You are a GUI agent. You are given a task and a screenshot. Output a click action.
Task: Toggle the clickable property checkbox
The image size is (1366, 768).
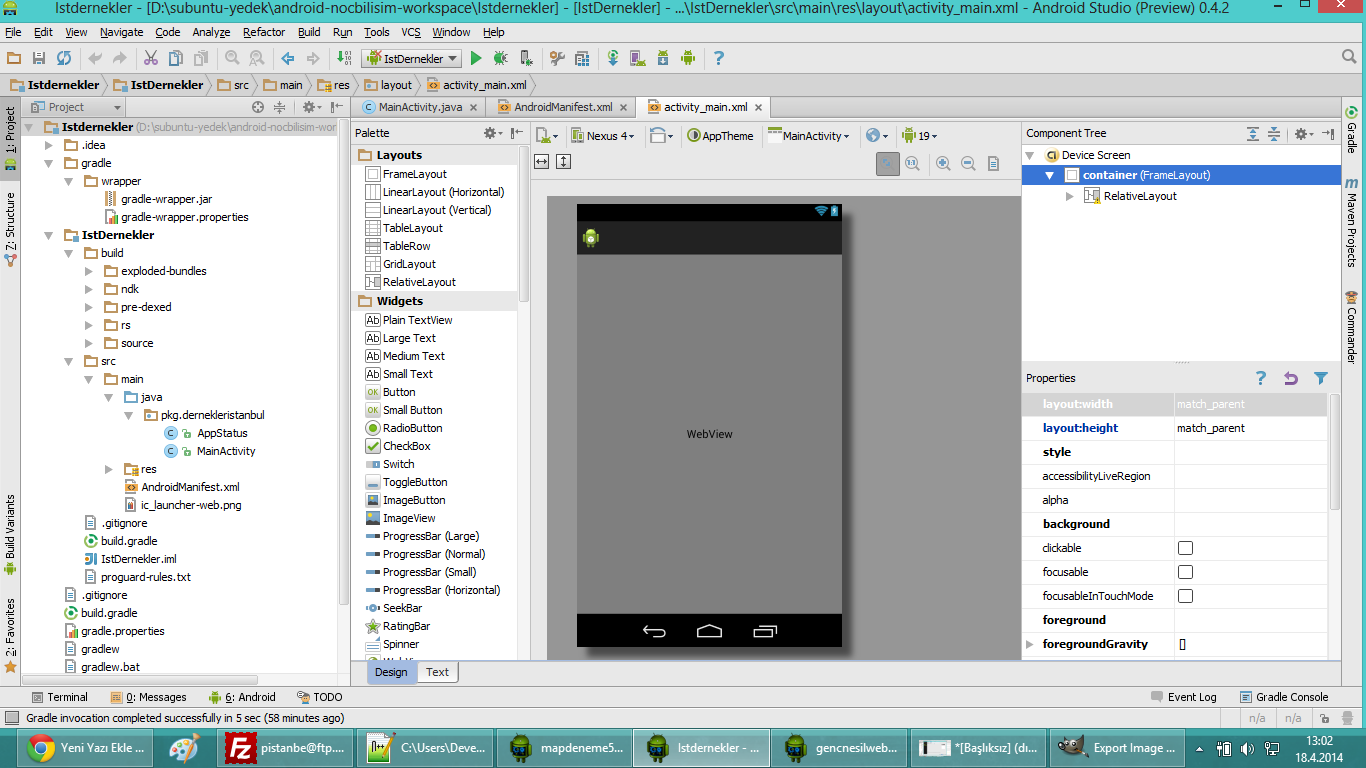[x=1185, y=548]
